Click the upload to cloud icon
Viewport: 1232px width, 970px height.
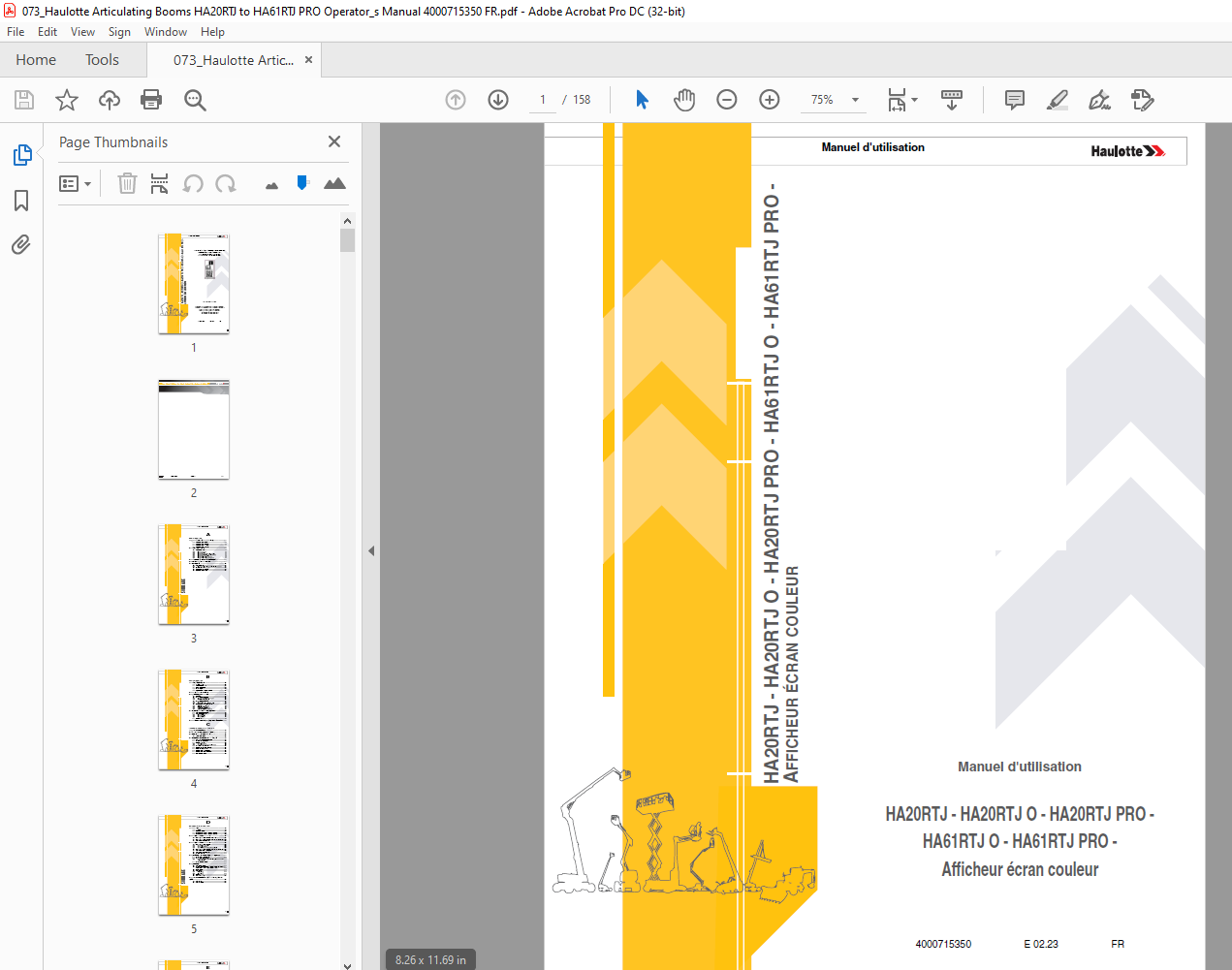[110, 100]
